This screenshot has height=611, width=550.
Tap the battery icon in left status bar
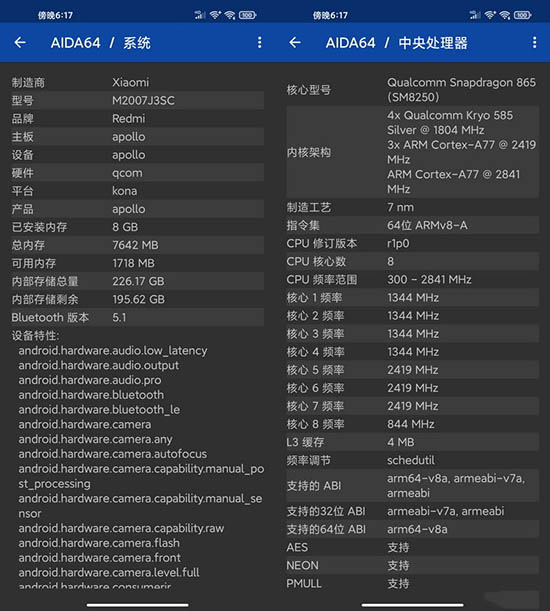[x=248, y=15]
